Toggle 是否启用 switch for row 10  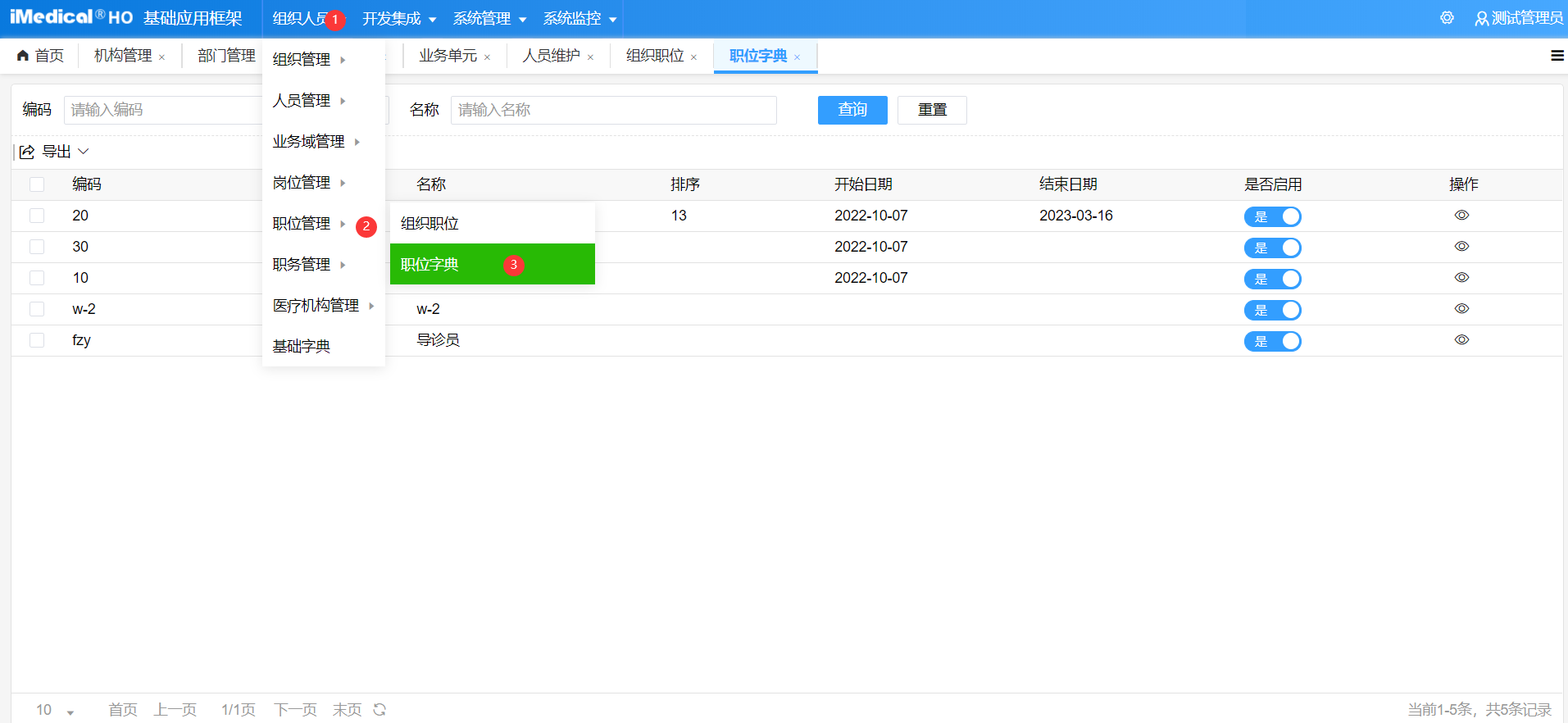coord(1273,279)
